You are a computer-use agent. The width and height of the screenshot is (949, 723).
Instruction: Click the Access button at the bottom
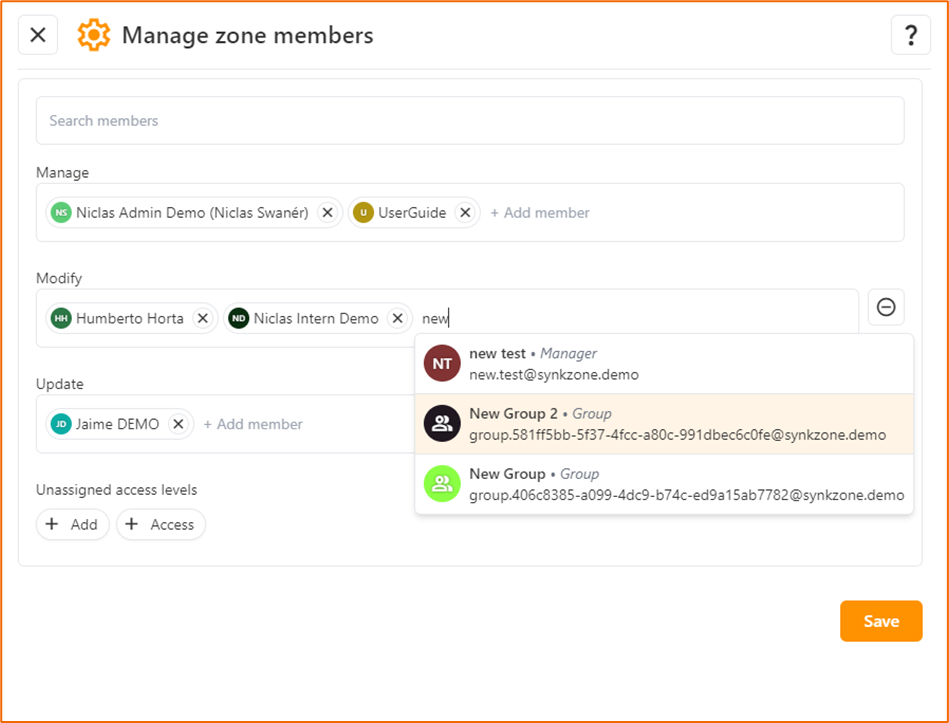(x=160, y=524)
